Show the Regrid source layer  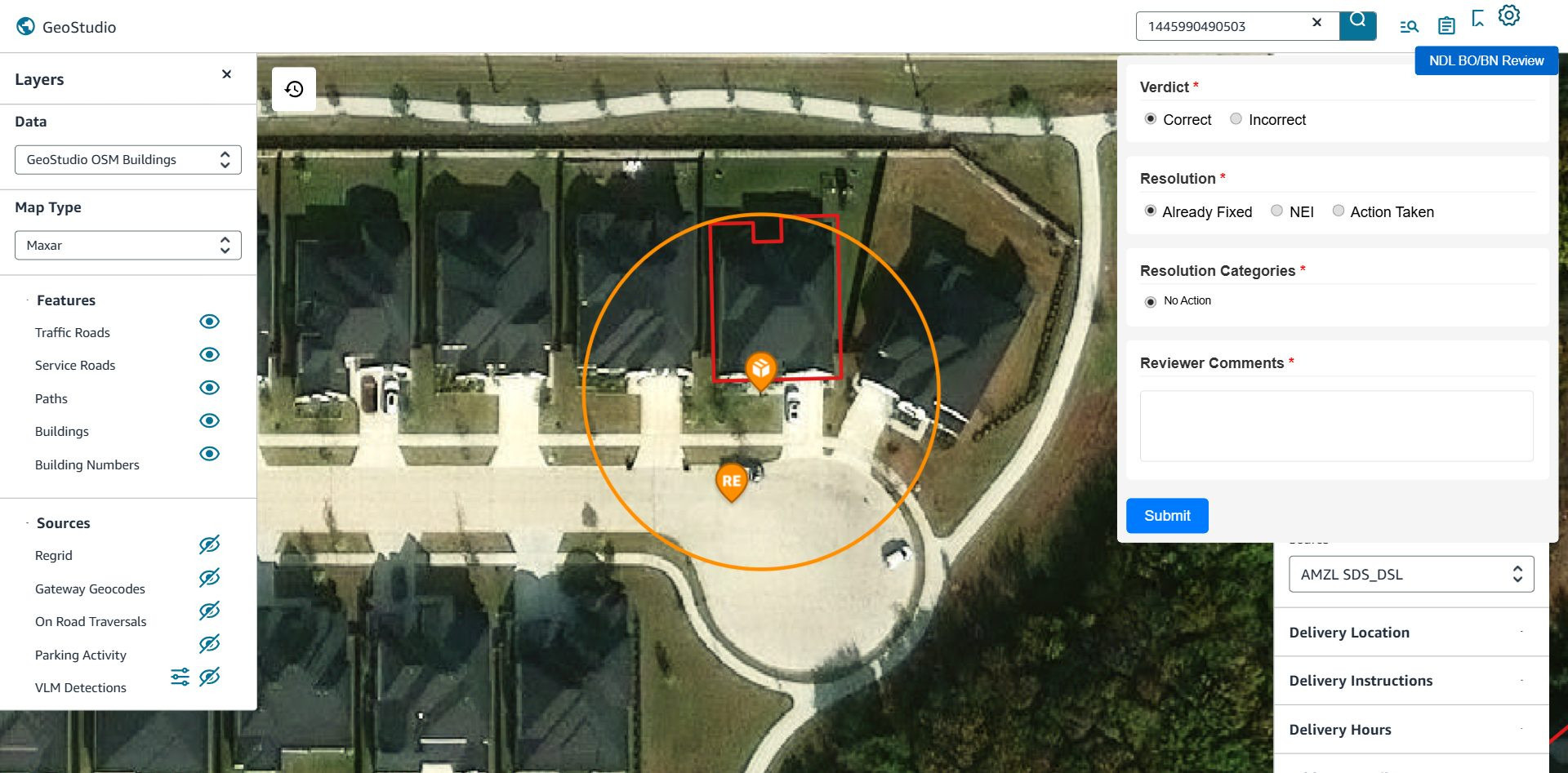coord(209,544)
